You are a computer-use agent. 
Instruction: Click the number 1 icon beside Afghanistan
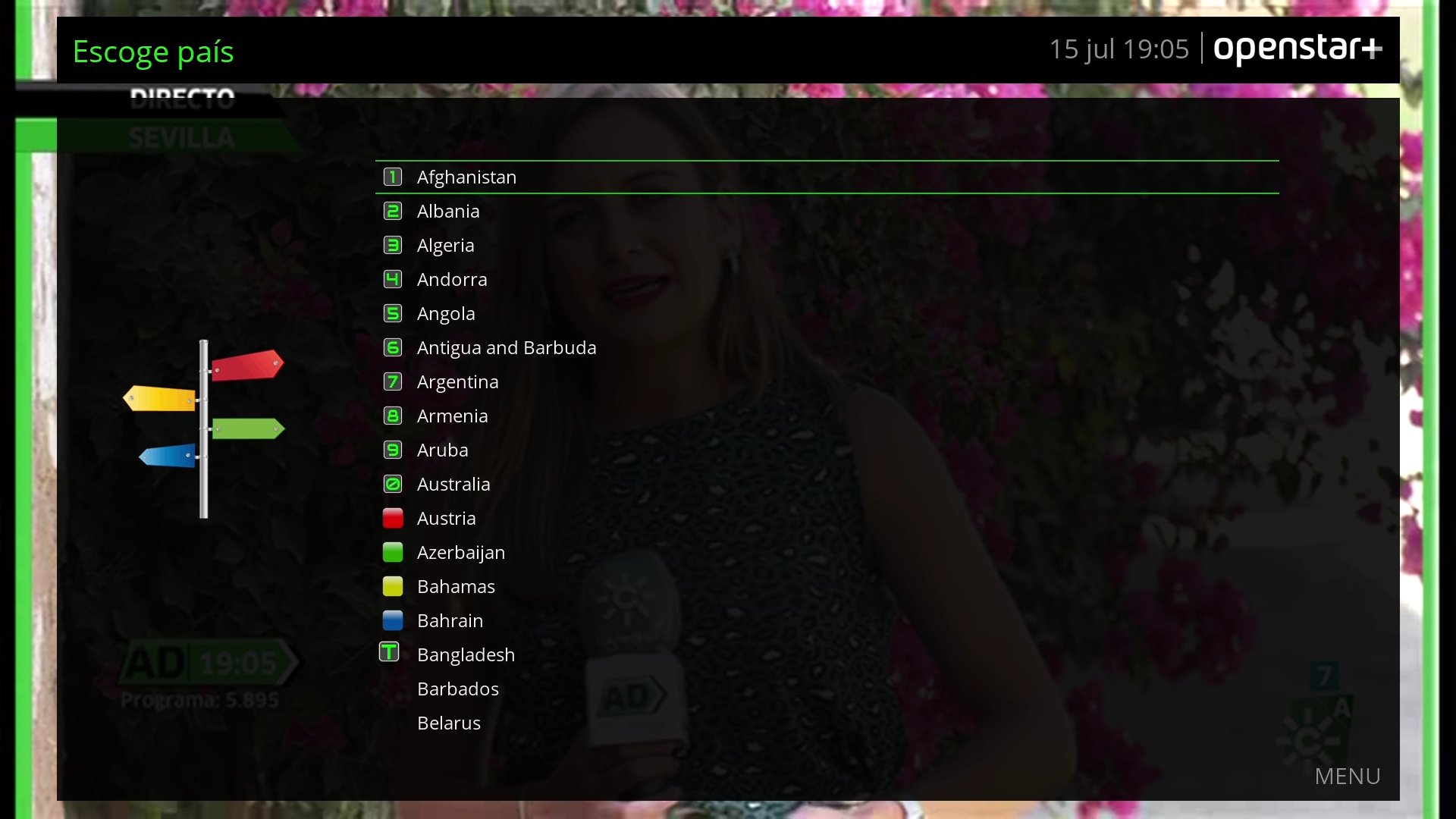click(392, 177)
